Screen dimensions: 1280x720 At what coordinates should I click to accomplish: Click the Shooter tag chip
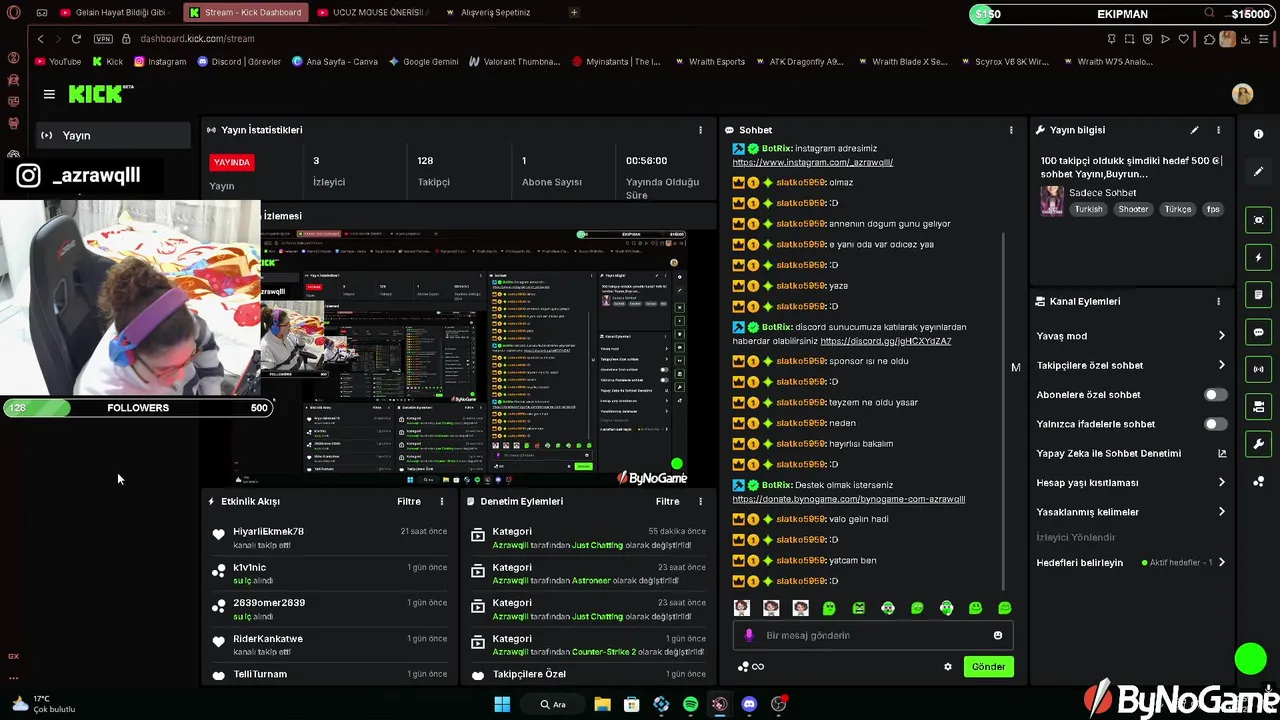pyautogui.click(x=1133, y=209)
